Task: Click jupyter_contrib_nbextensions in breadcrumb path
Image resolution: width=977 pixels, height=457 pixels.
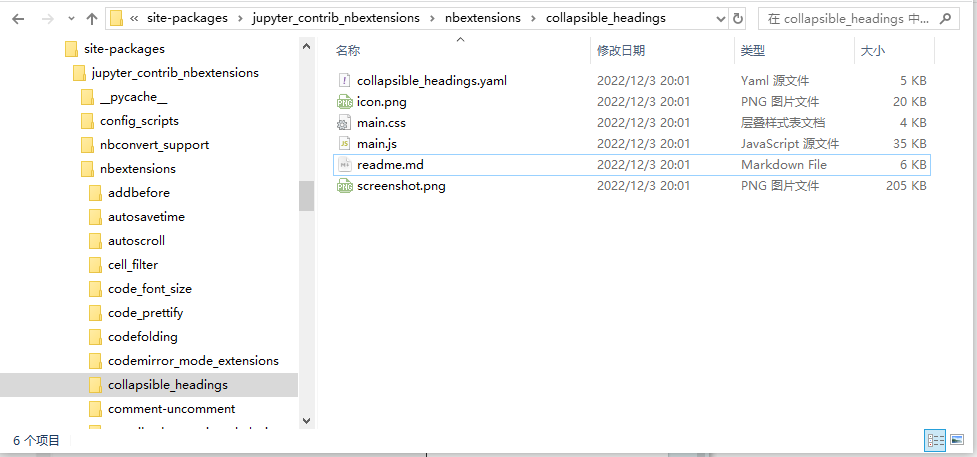Action: [344, 18]
